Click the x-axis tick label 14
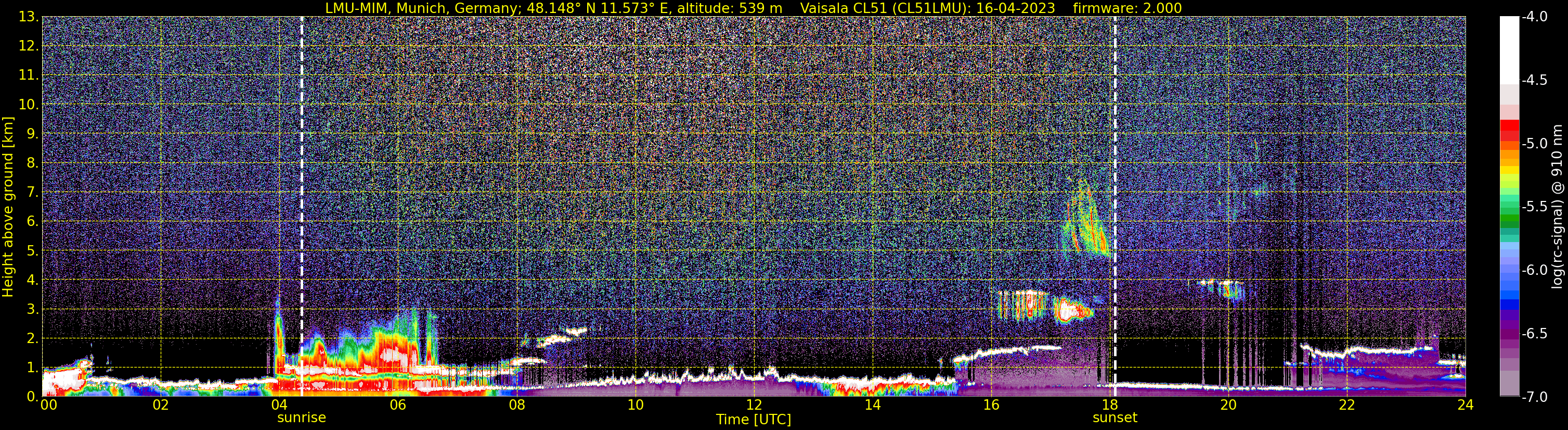 pyautogui.click(x=872, y=405)
